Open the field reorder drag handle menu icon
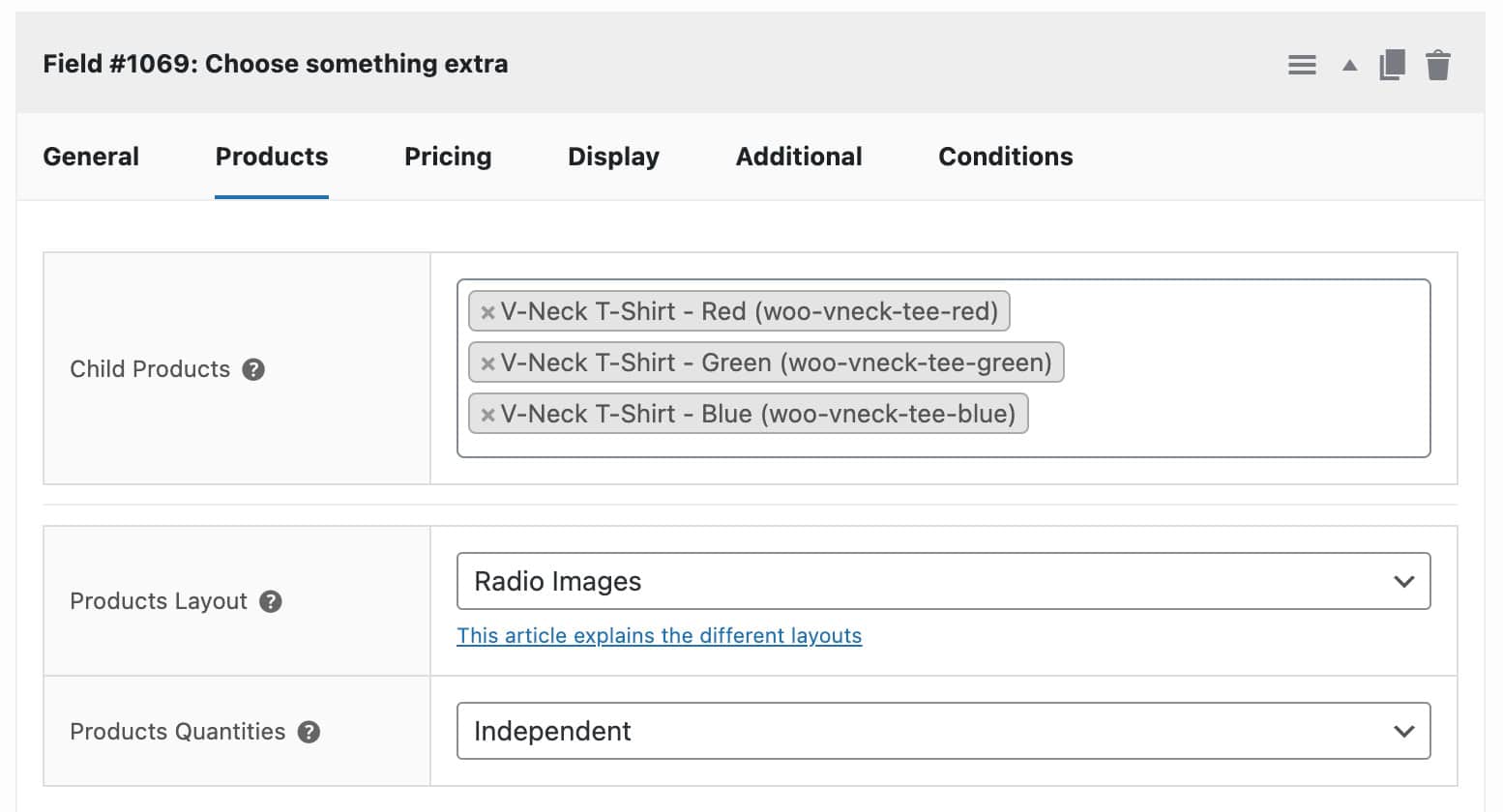Image resolution: width=1503 pixels, height=812 pixels. tap(1302, 64)
